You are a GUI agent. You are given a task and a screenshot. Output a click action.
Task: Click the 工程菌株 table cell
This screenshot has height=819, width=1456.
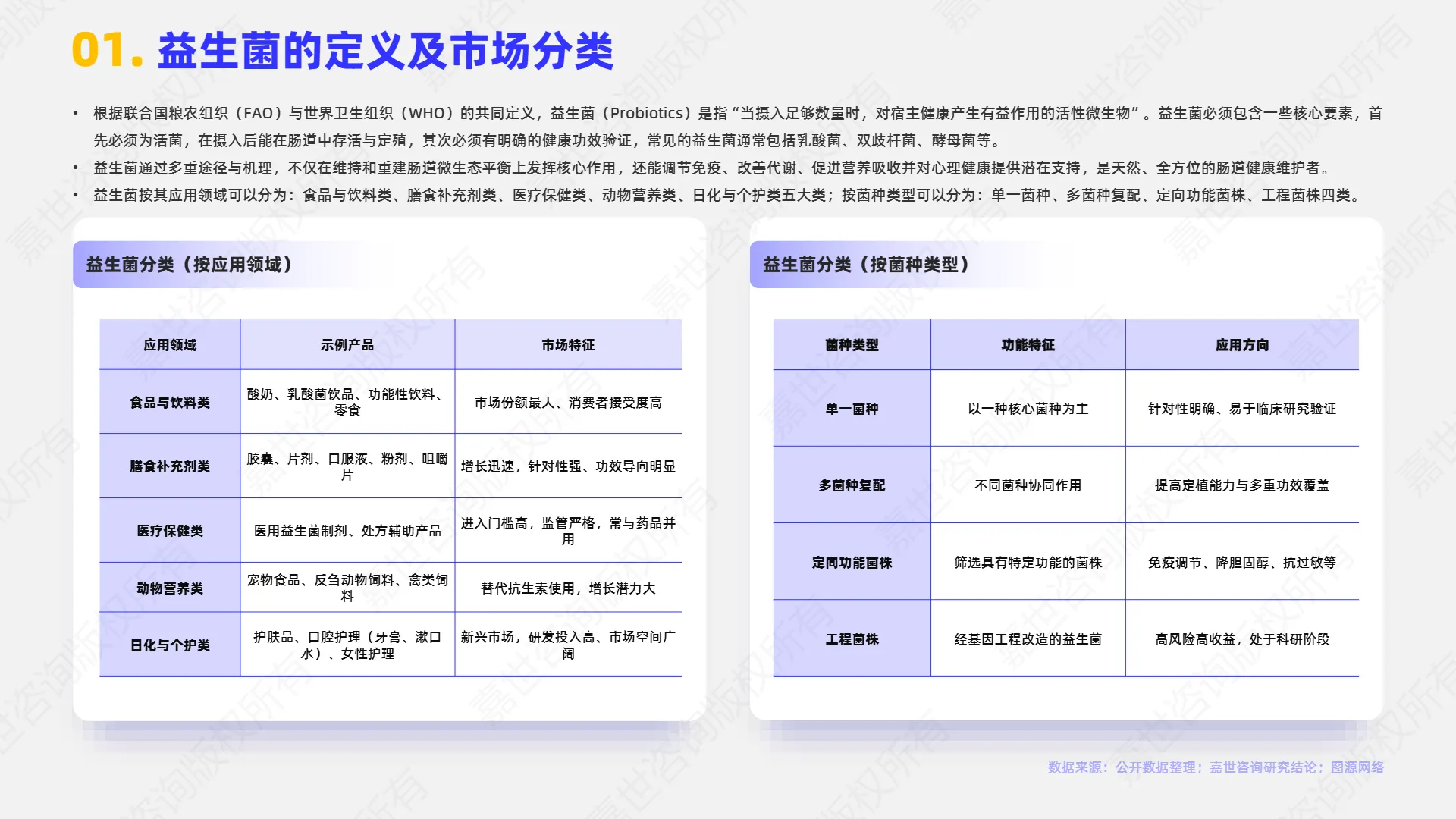(851, 639)
